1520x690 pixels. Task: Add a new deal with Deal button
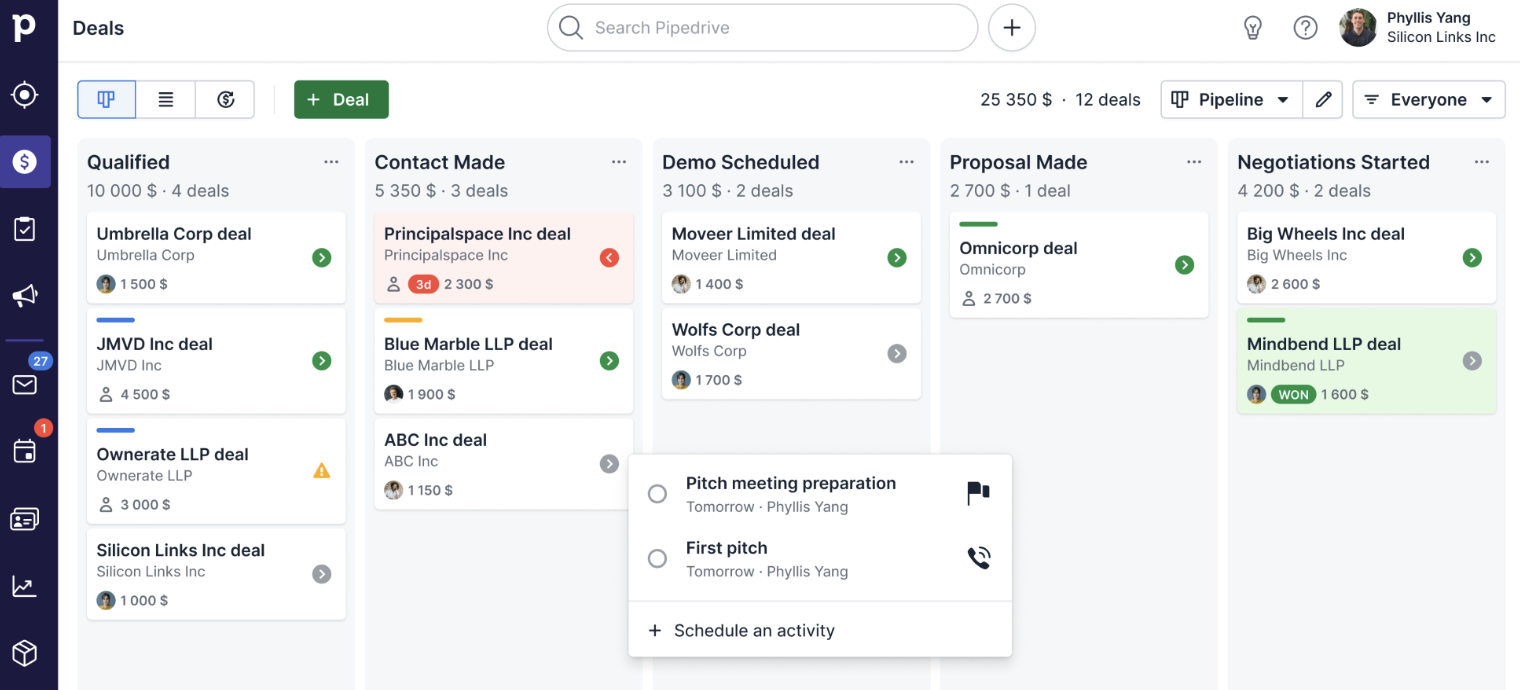(x=341, y=100)
